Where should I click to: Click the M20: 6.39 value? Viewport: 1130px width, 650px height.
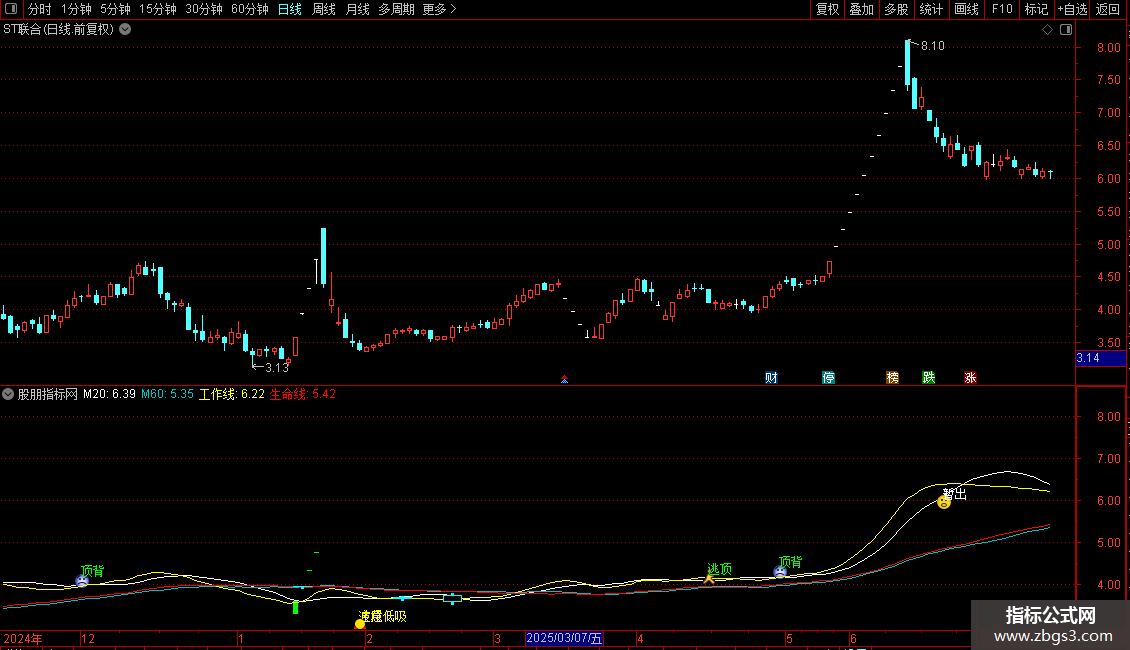coord(109,394)
